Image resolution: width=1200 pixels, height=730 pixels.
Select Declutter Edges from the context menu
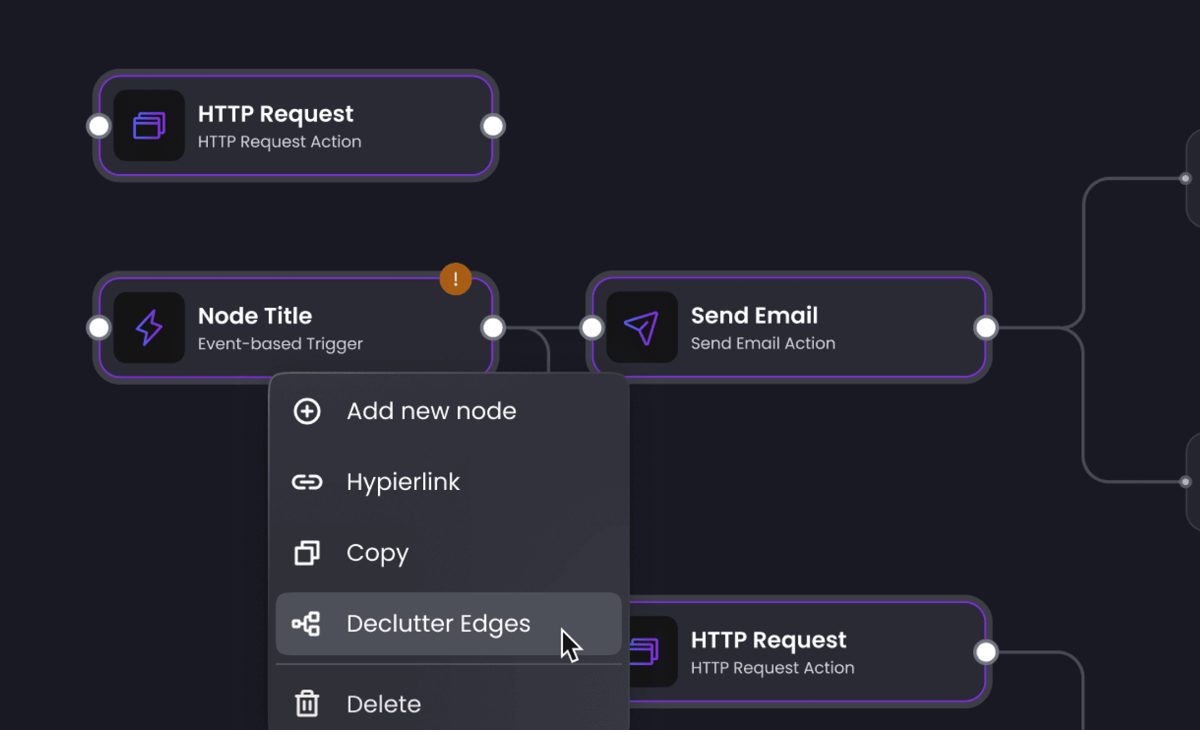coord(448,624)
